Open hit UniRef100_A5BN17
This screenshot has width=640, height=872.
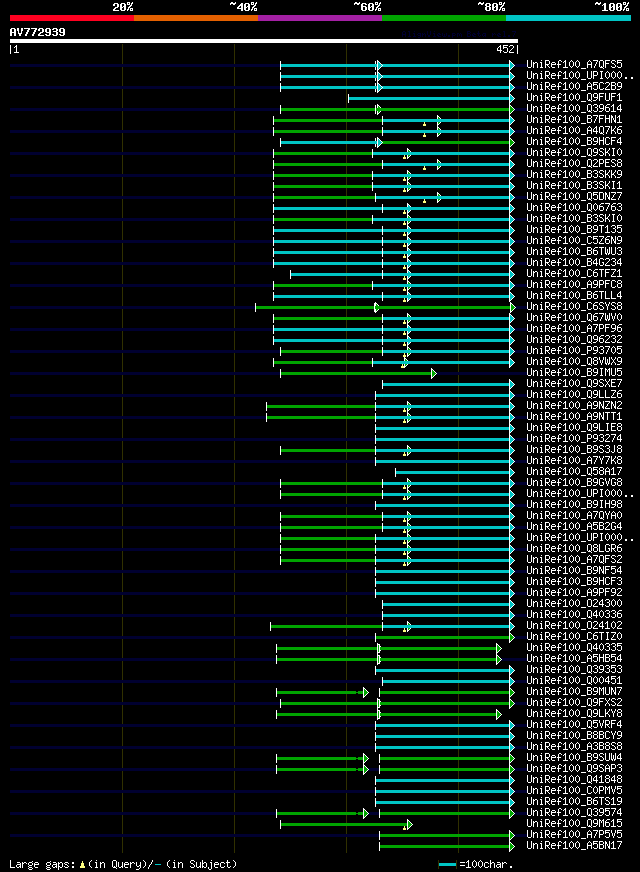[574, 846]
